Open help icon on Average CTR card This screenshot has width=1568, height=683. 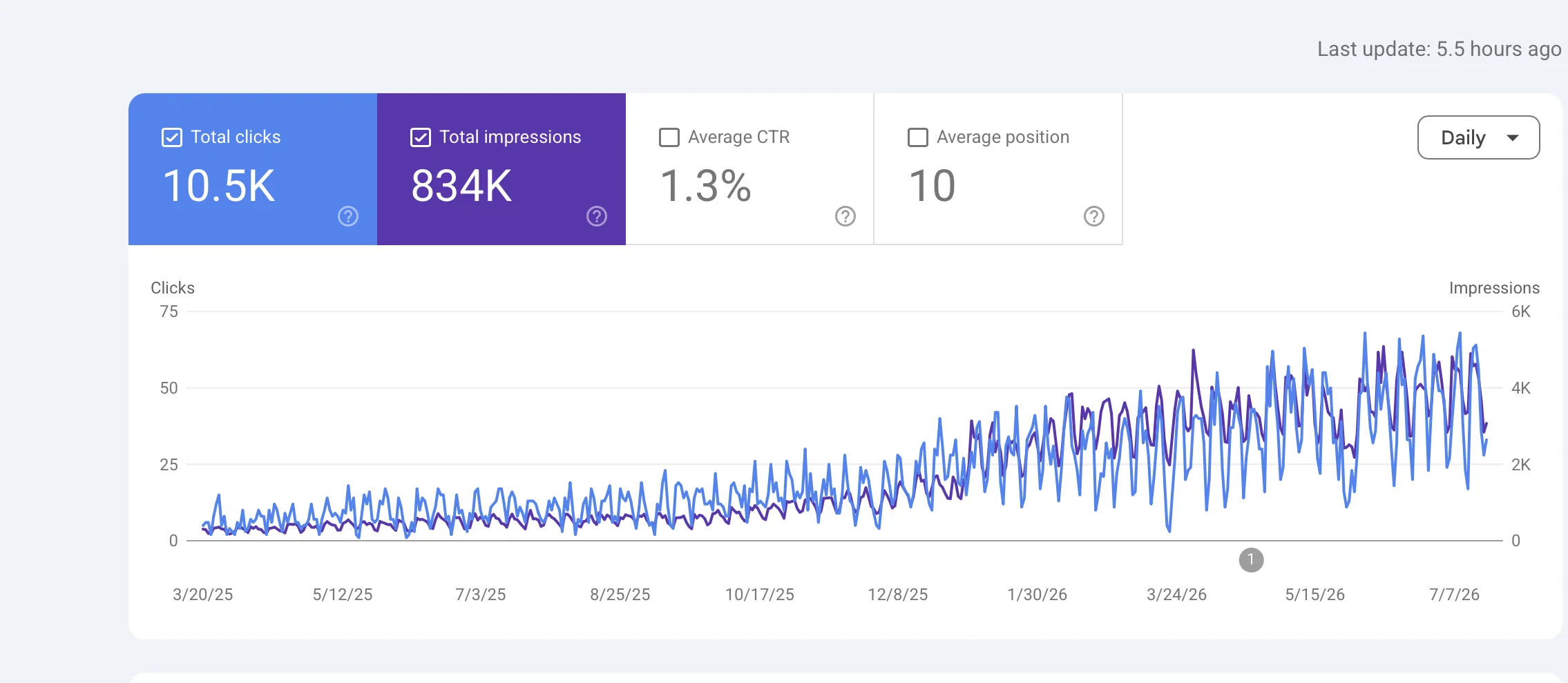845,216
